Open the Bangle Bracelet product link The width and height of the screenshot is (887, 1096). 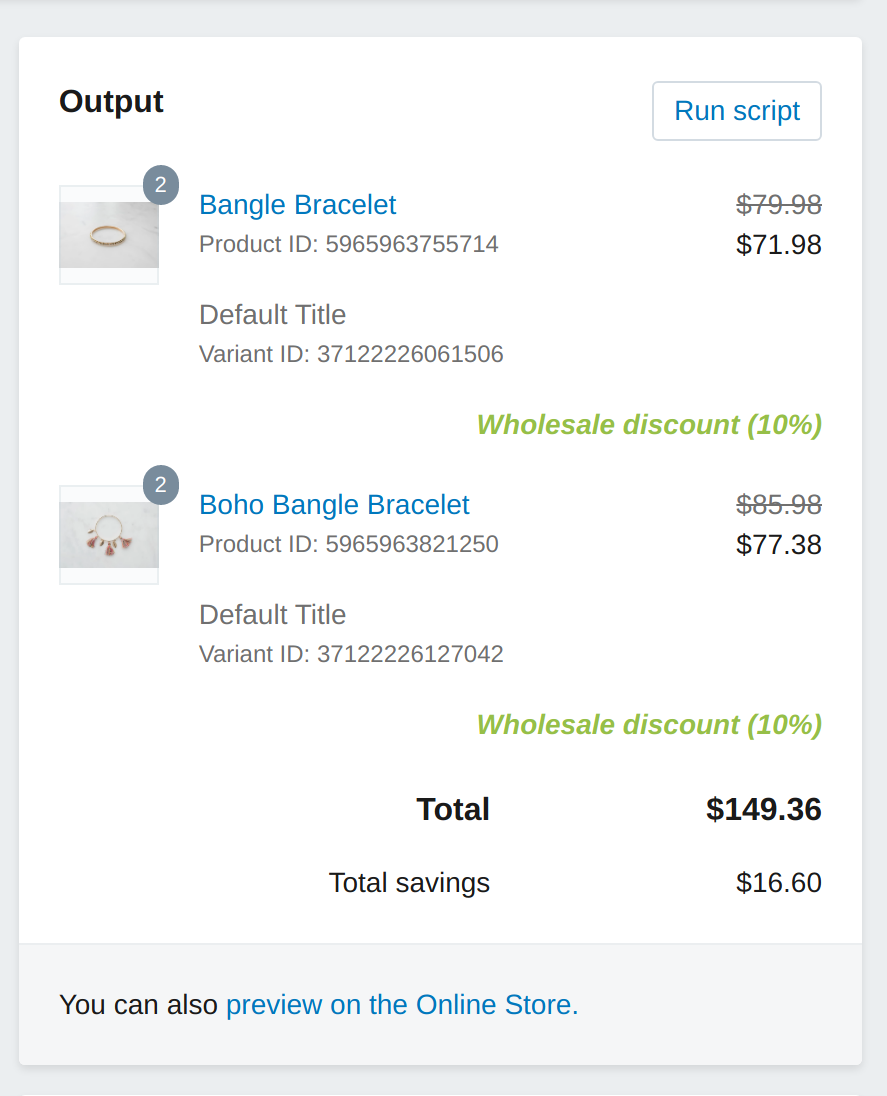pyautogui.click(x=298, y=205)
